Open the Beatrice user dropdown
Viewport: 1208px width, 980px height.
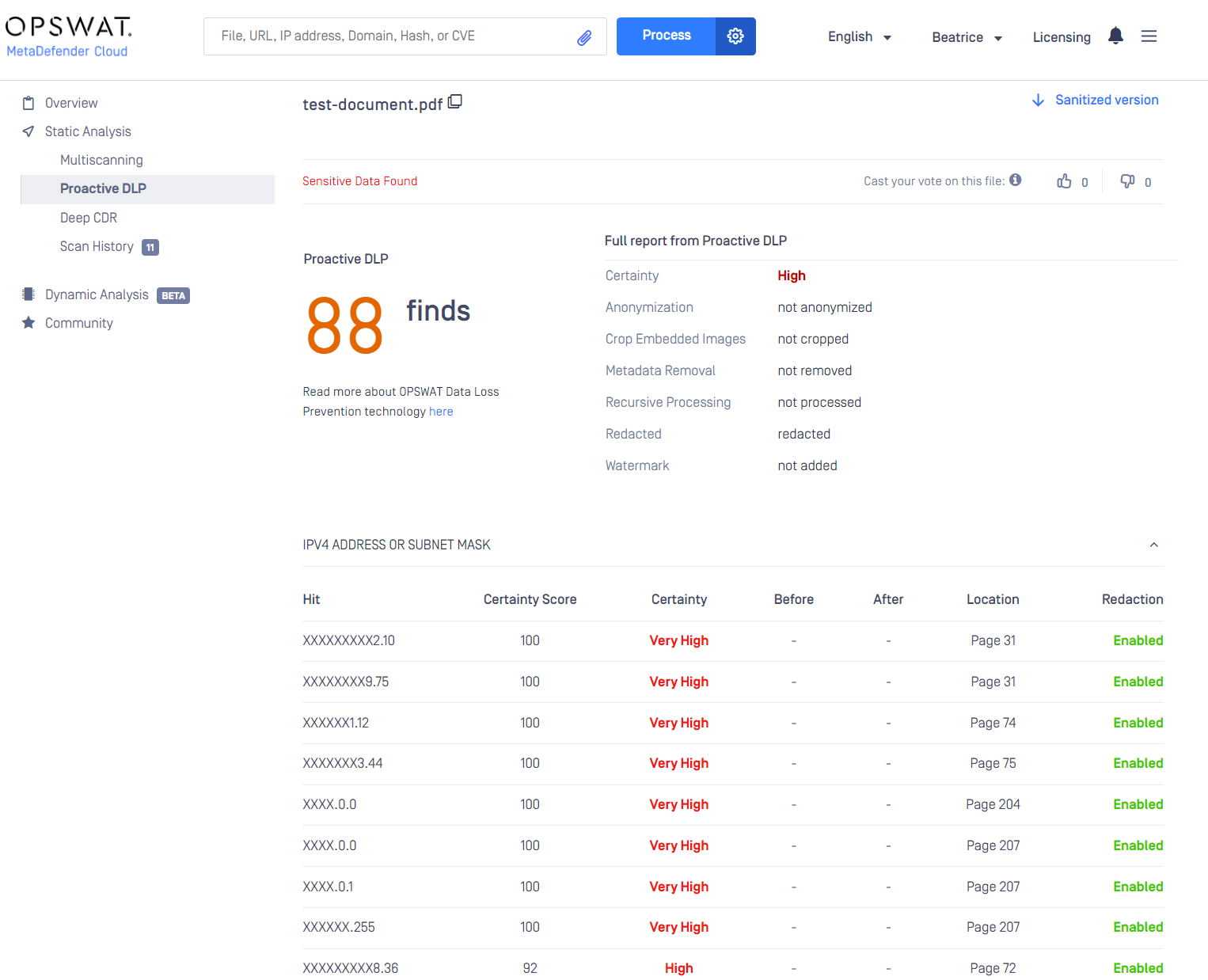click(967, 37)
